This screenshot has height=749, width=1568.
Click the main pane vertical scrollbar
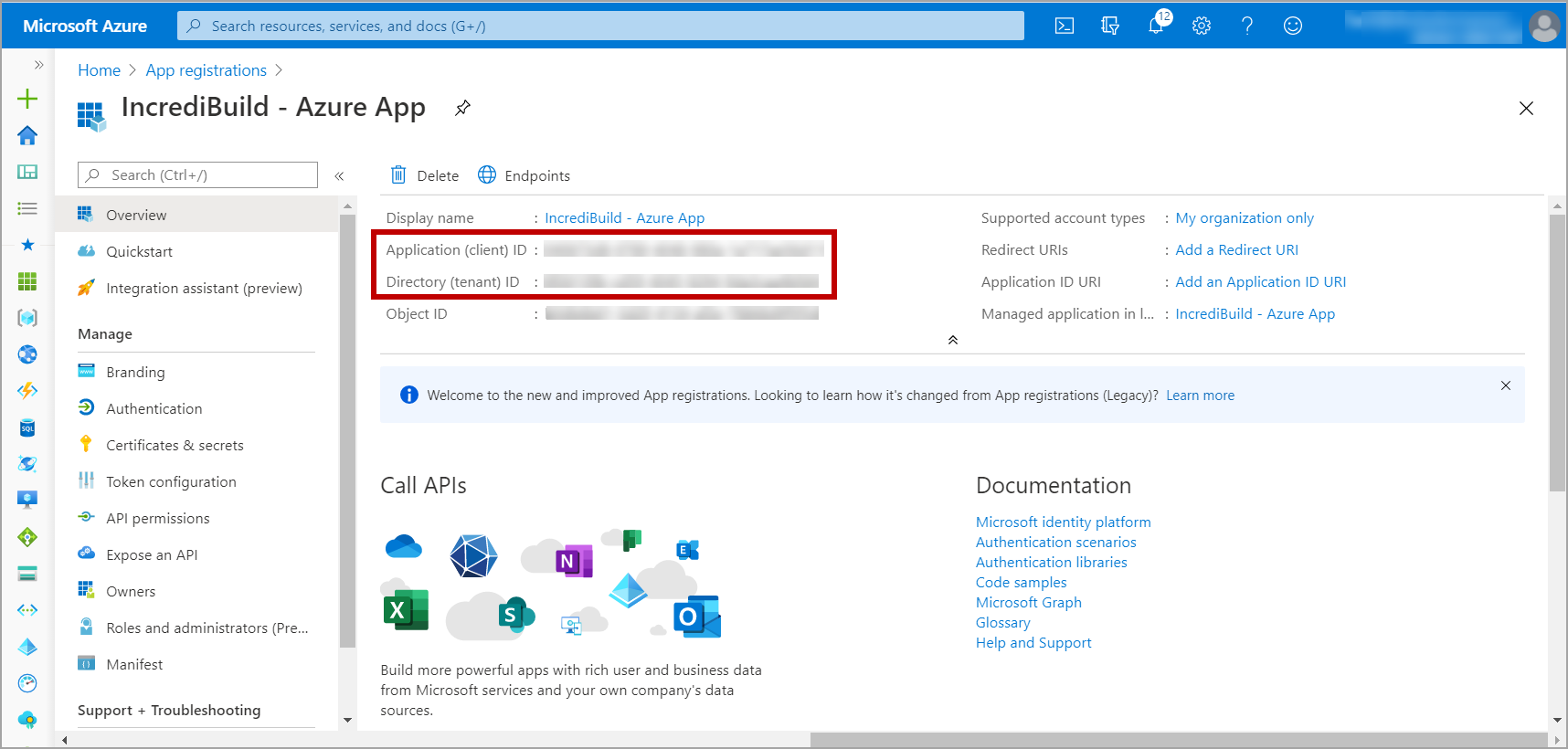pos(1558,353)
